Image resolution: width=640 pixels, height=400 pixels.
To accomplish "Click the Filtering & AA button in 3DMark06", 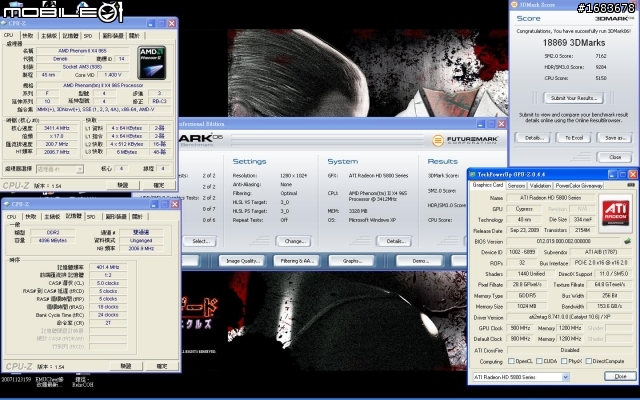I will pyautogui.click(x=296, y=261).
